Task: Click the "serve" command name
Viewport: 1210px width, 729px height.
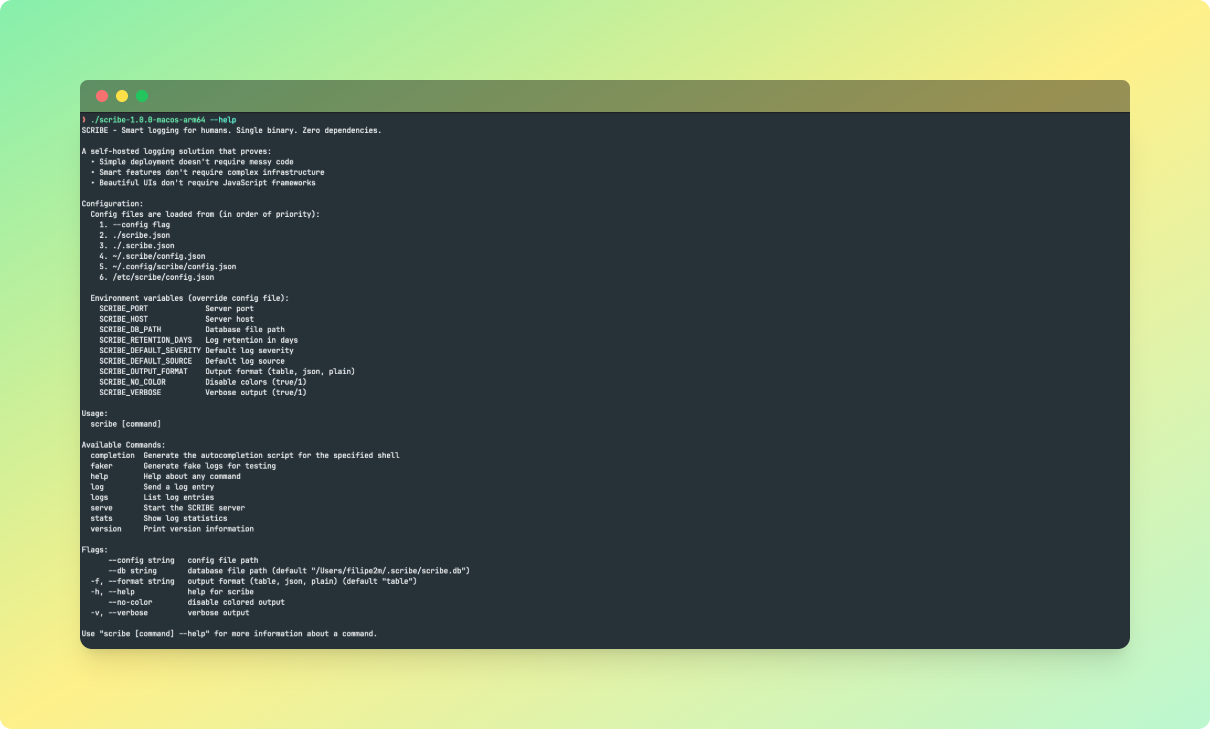Action: [x=101, y=508]
